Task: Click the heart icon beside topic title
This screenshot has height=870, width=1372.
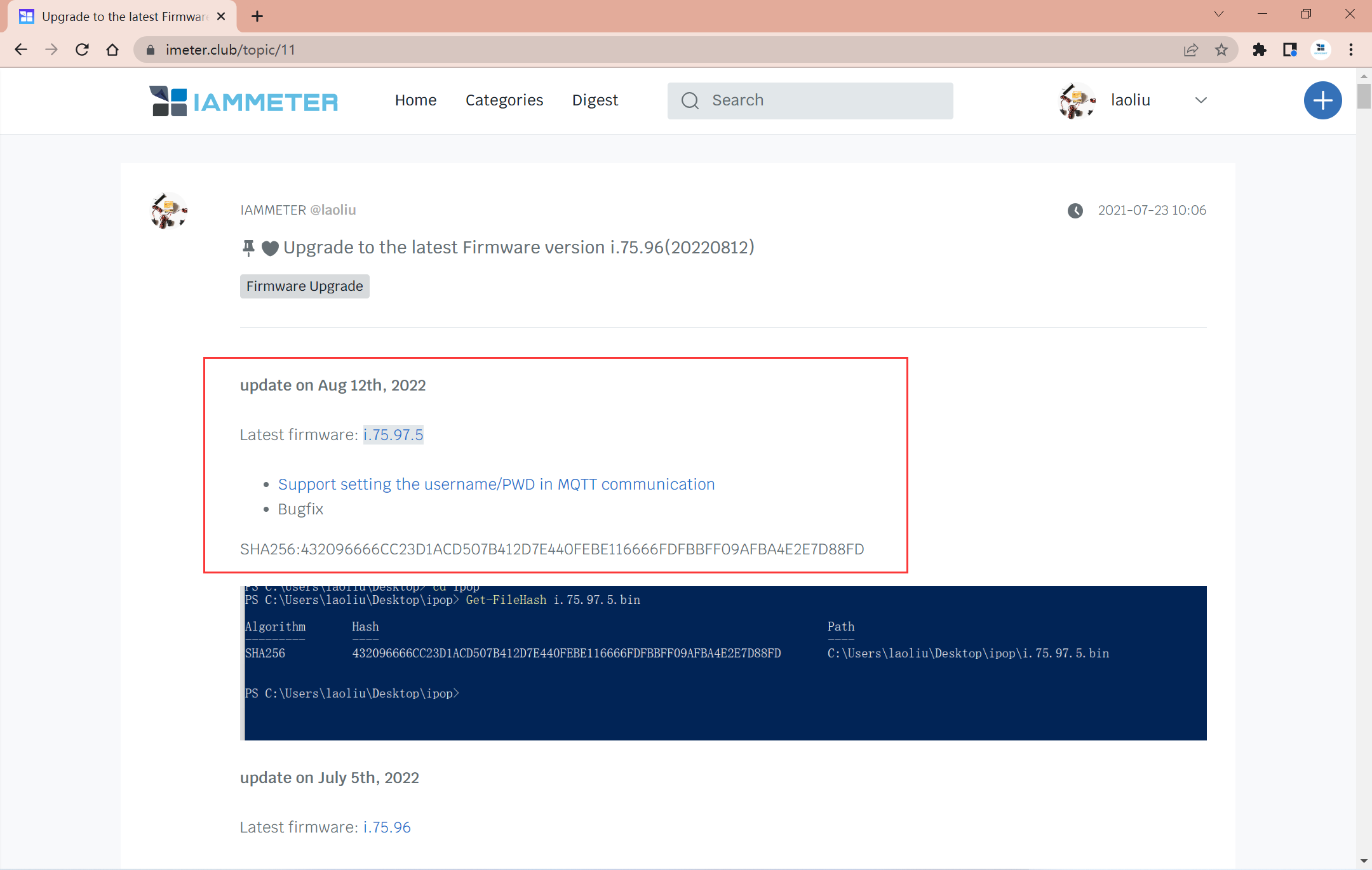Action: (270, 248)
